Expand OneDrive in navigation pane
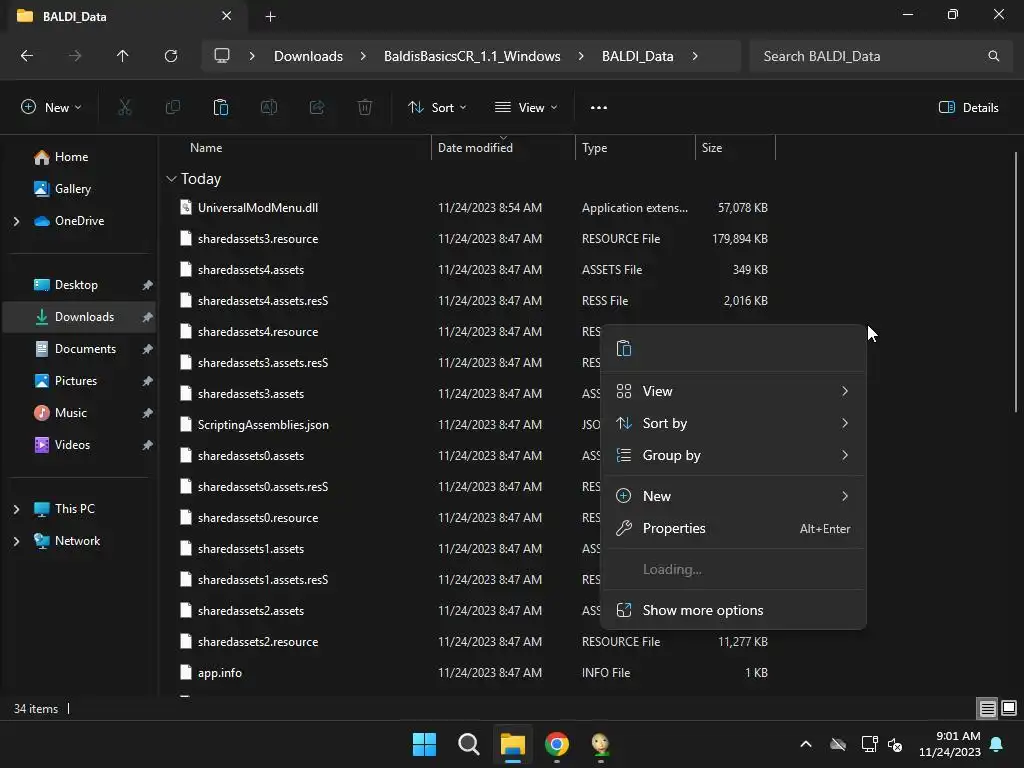Viewport: 1024px width, 768px height. click(x=16, y=221)
